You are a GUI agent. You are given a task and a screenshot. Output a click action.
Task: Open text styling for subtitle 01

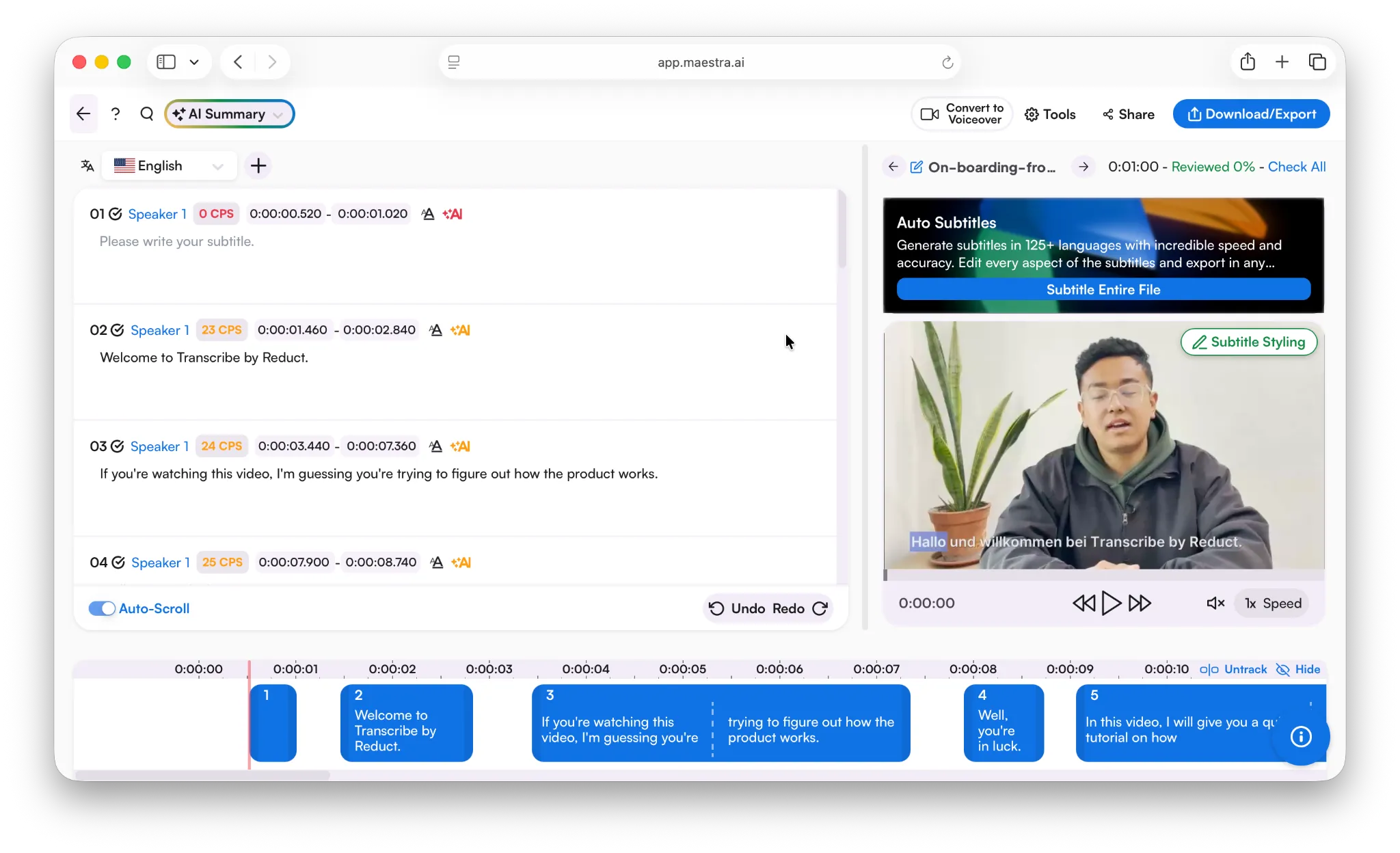tap(428, 214)
